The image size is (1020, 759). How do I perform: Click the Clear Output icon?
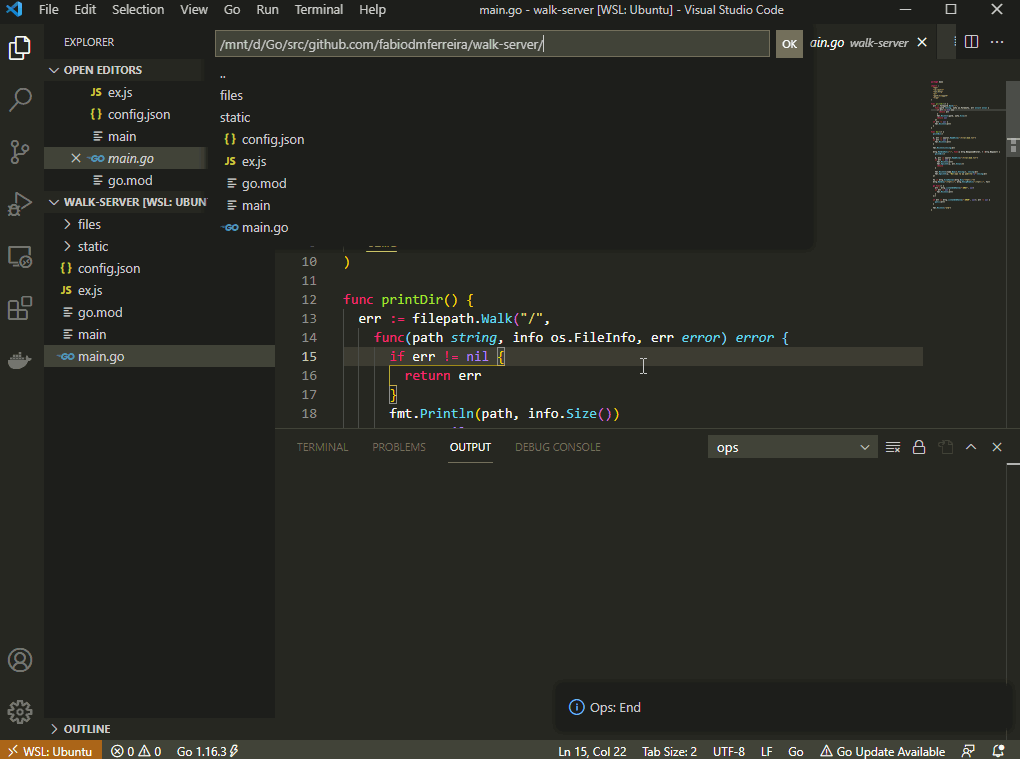pyautogui.click(x=892, y=447)
